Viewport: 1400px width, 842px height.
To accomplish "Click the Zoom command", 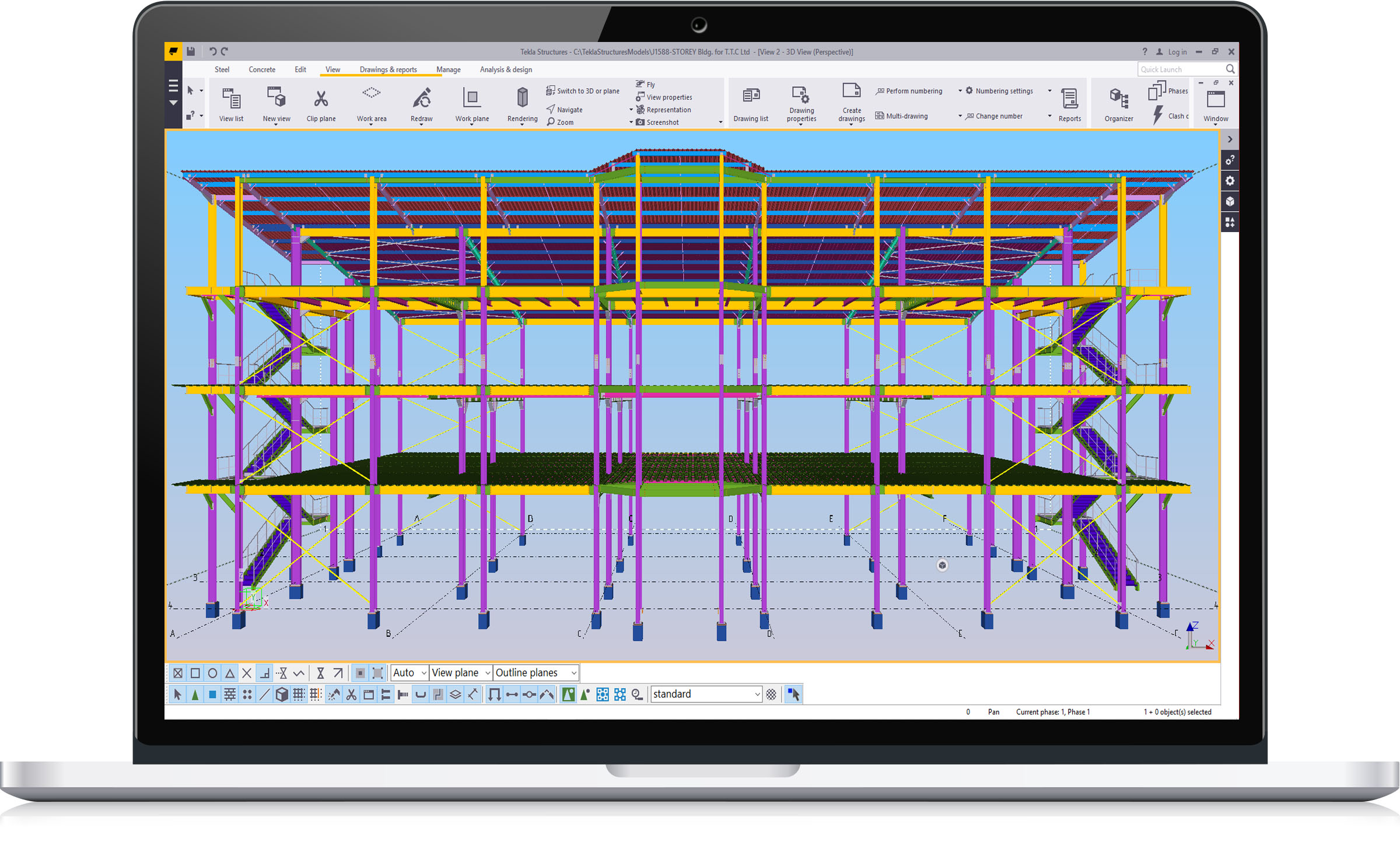I will point(560,122).
